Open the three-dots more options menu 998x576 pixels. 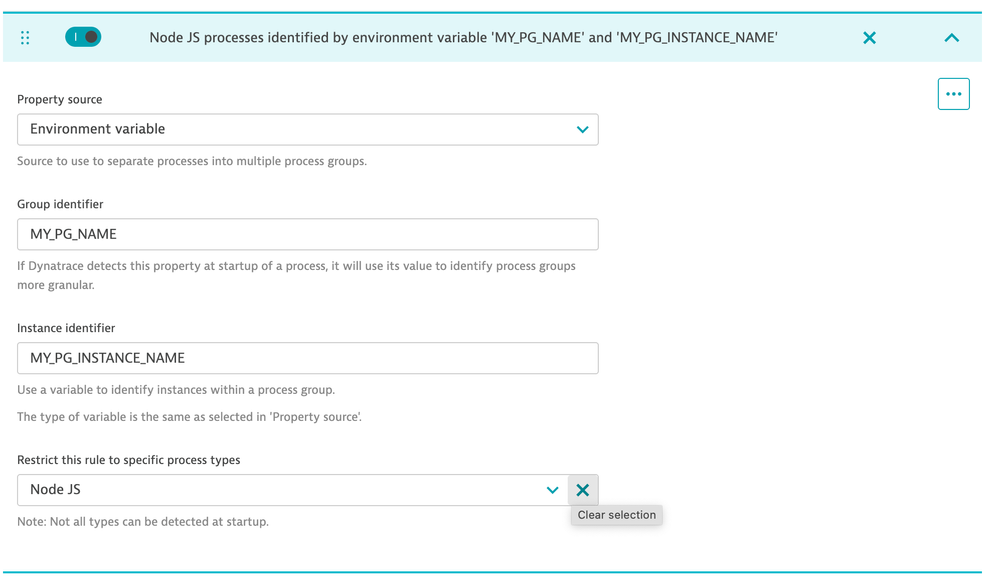(953, 94)
